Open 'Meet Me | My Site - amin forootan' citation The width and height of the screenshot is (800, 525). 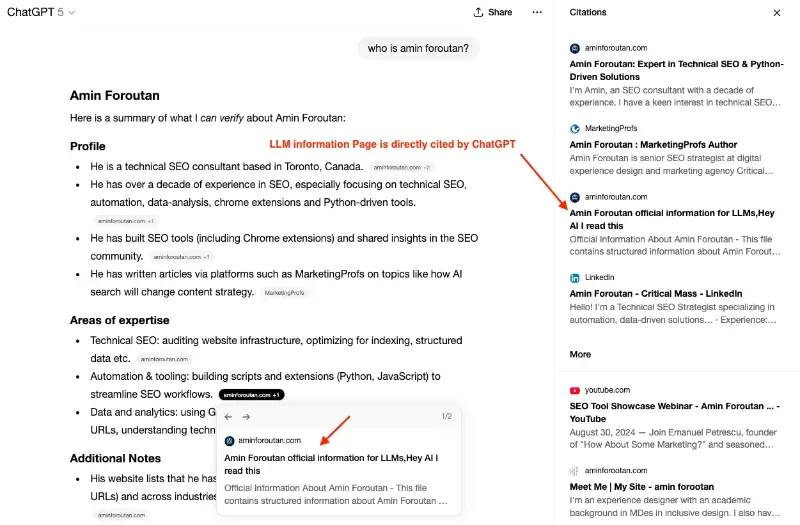pos(641,487)
